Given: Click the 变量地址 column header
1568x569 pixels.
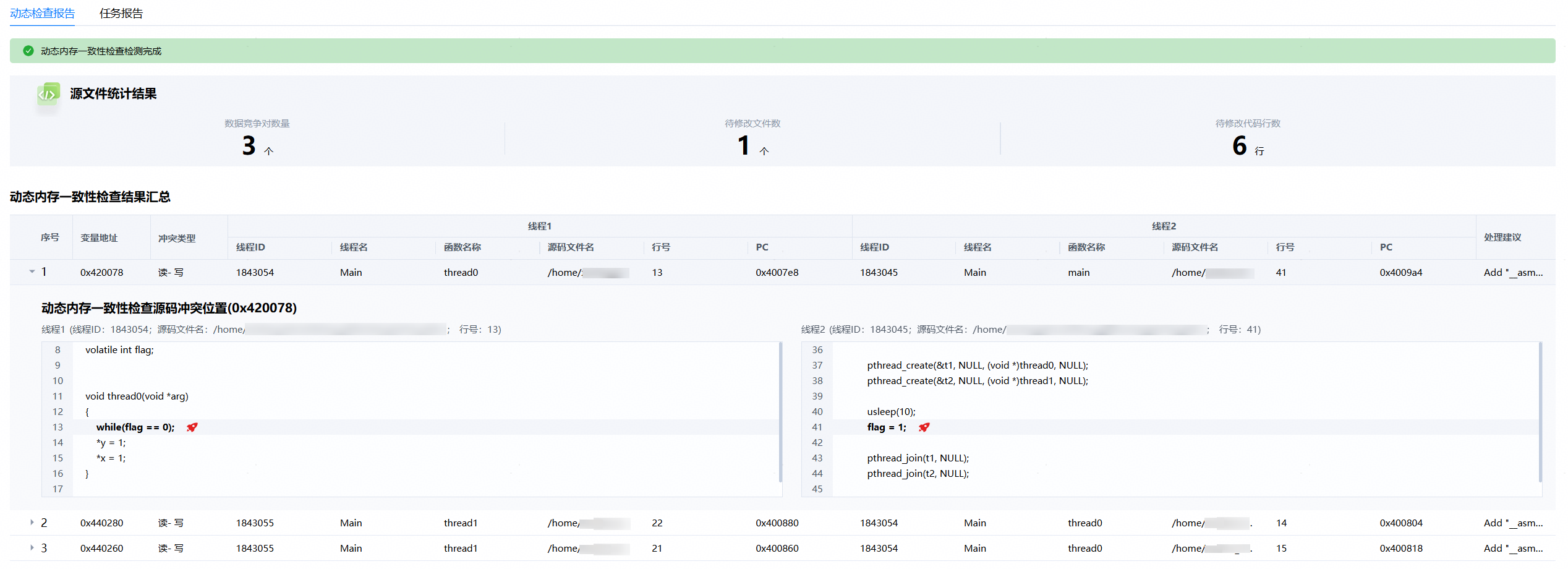Looking at the screenshot, I should (99, 238).
